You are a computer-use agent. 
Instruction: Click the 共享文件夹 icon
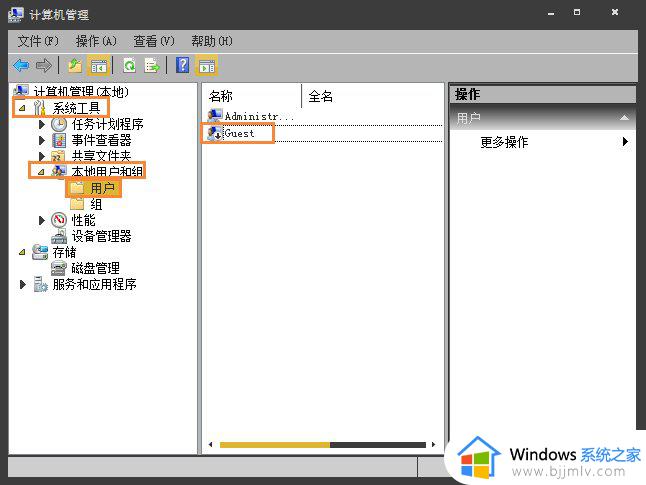click(58, 156)
